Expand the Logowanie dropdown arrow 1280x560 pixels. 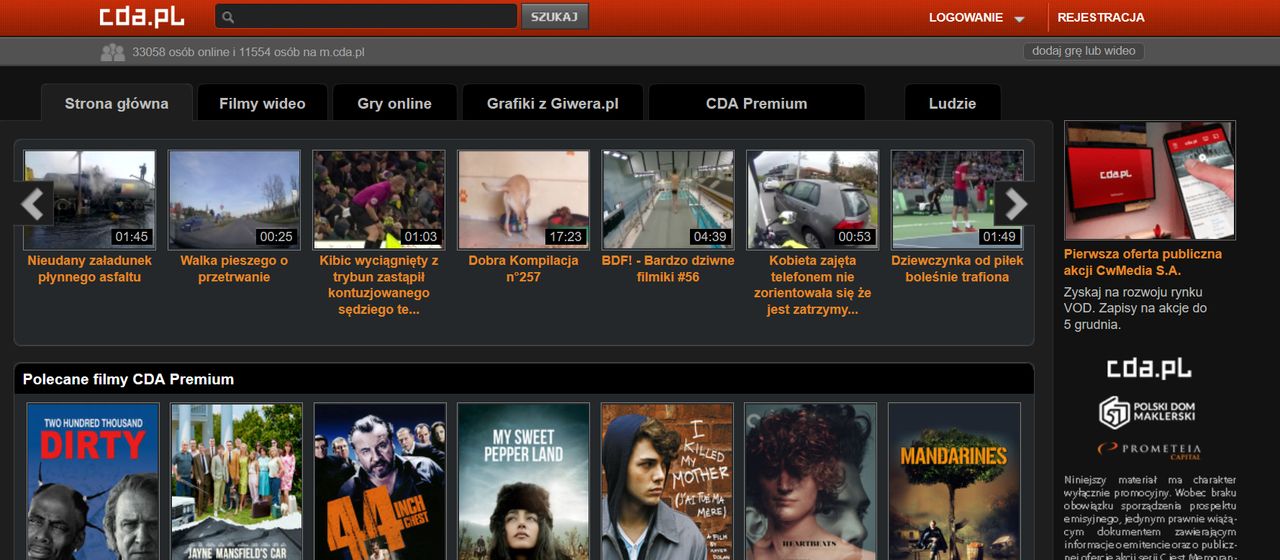click(x=1019, y=19)
